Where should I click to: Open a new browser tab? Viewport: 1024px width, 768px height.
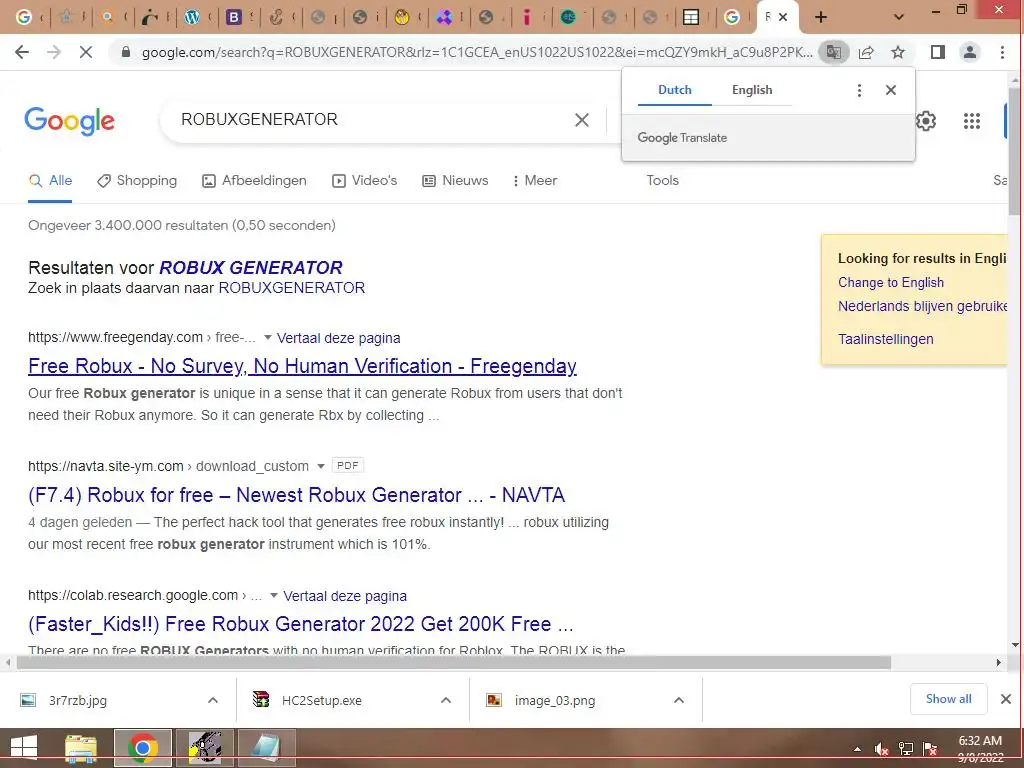pos(821,17)
